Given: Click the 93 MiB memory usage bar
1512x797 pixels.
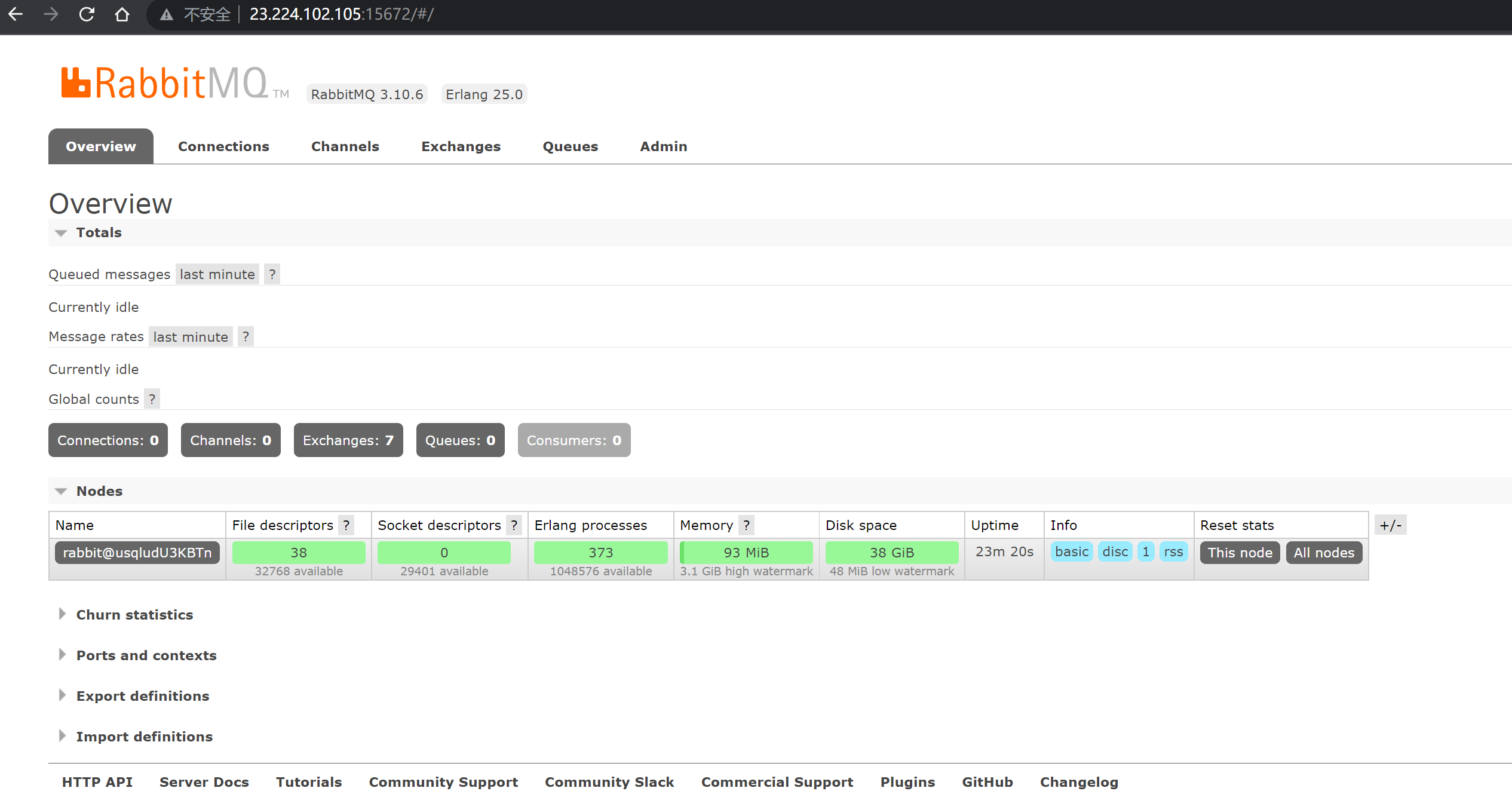Looking at the screenshot, I should coord(746,553).
